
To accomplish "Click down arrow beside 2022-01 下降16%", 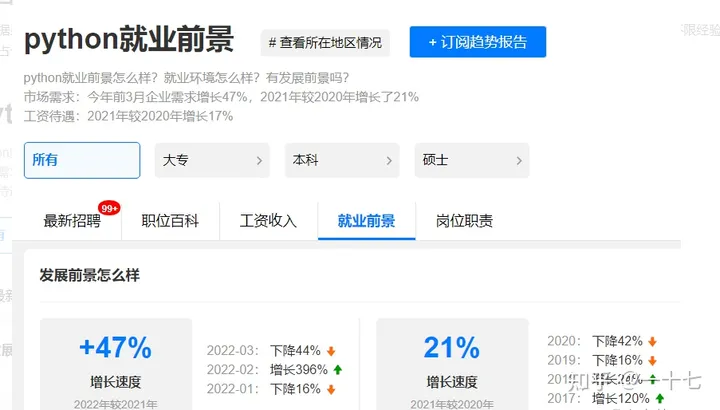I will pos(331,389).
